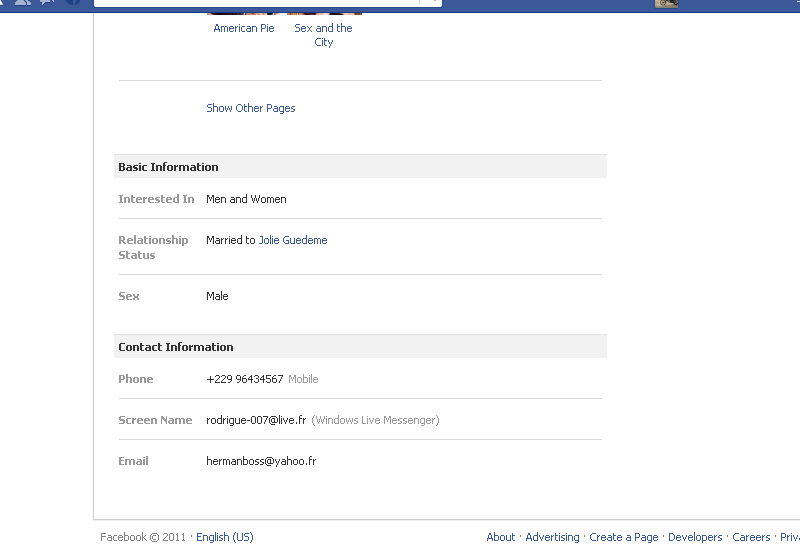
Task: Click the profile picture thumbnail in top bar
Action: click(x=666, y=3)
